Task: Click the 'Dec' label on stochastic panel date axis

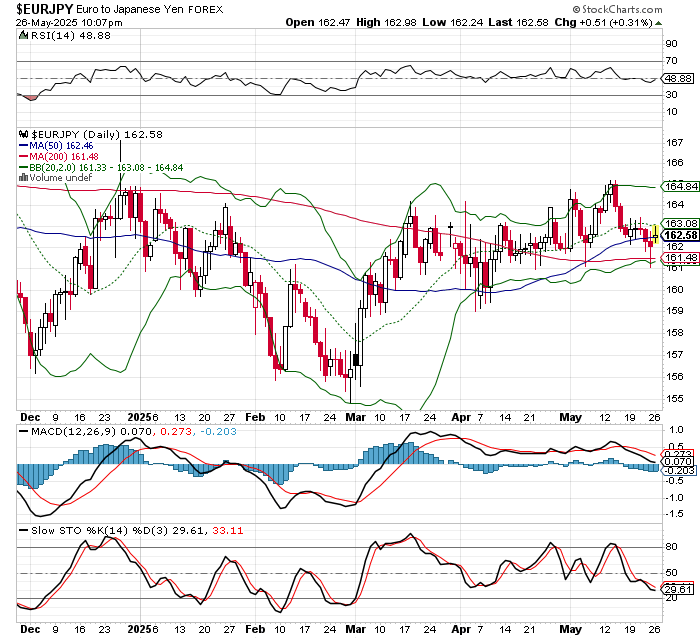Action: pyautogui.click(x=30, y=629)
